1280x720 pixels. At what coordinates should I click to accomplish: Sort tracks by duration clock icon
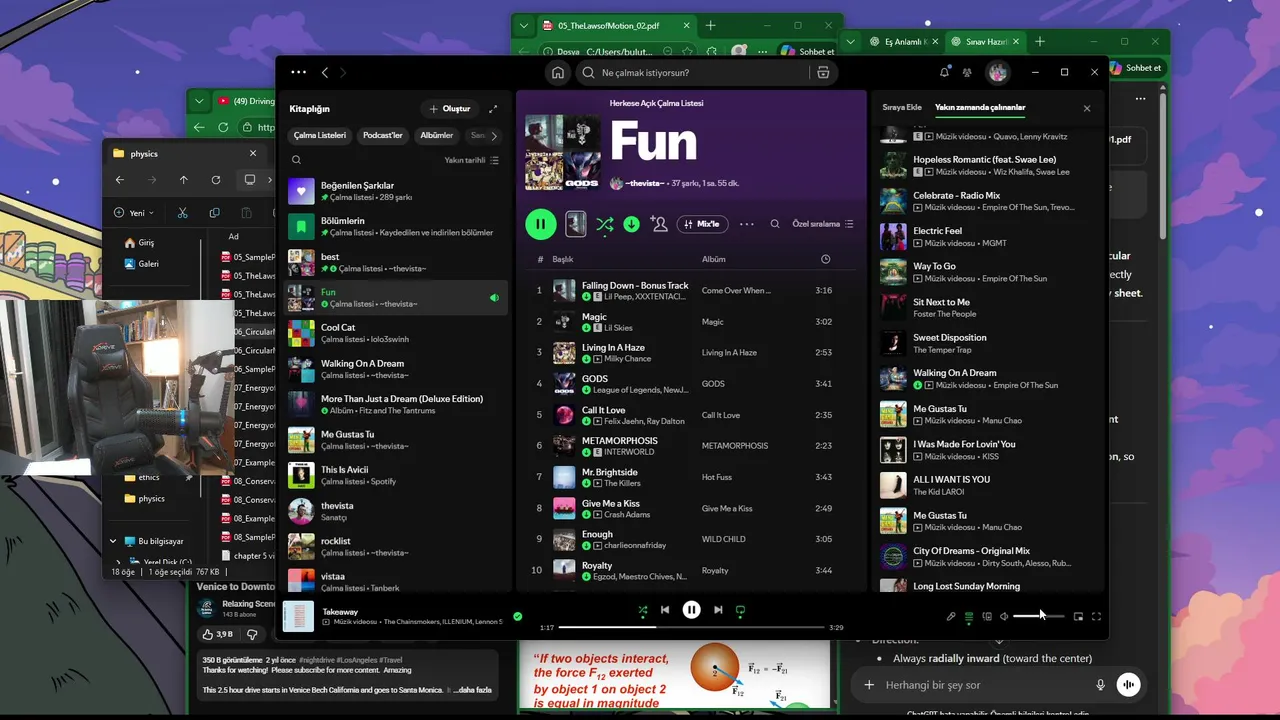pos(825,259)
